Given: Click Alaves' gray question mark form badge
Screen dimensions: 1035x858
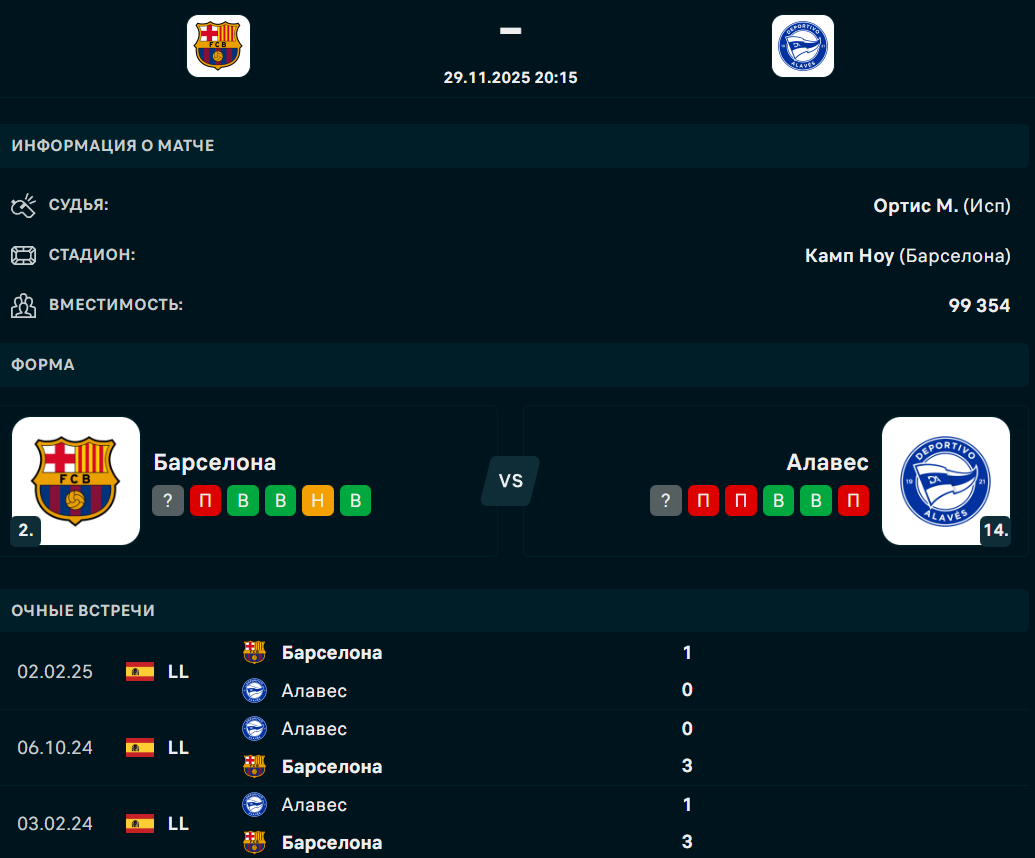Looking at the screenshot, I should [x=665, y=500].
